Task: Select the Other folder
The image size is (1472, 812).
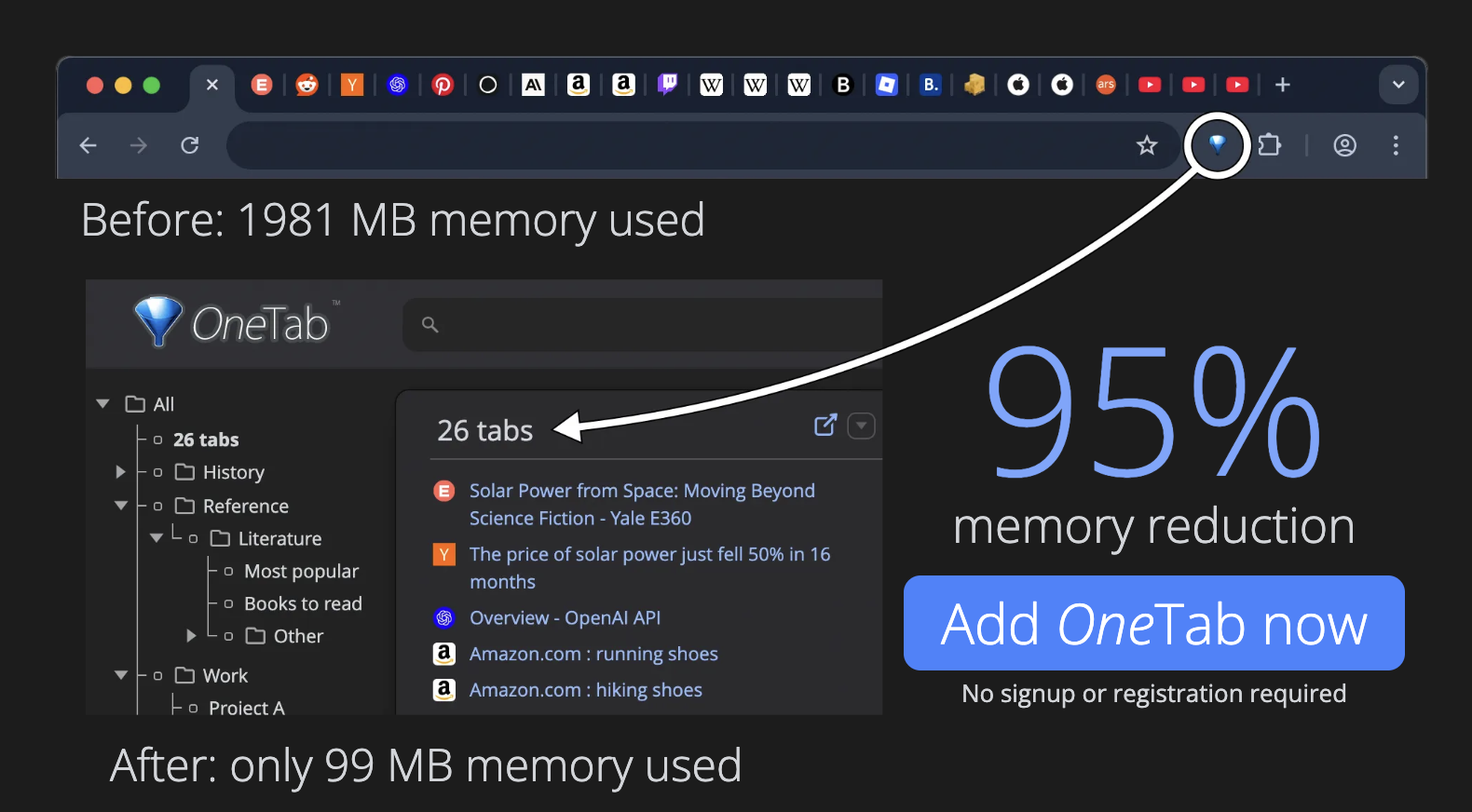Action: pos(284,636)
